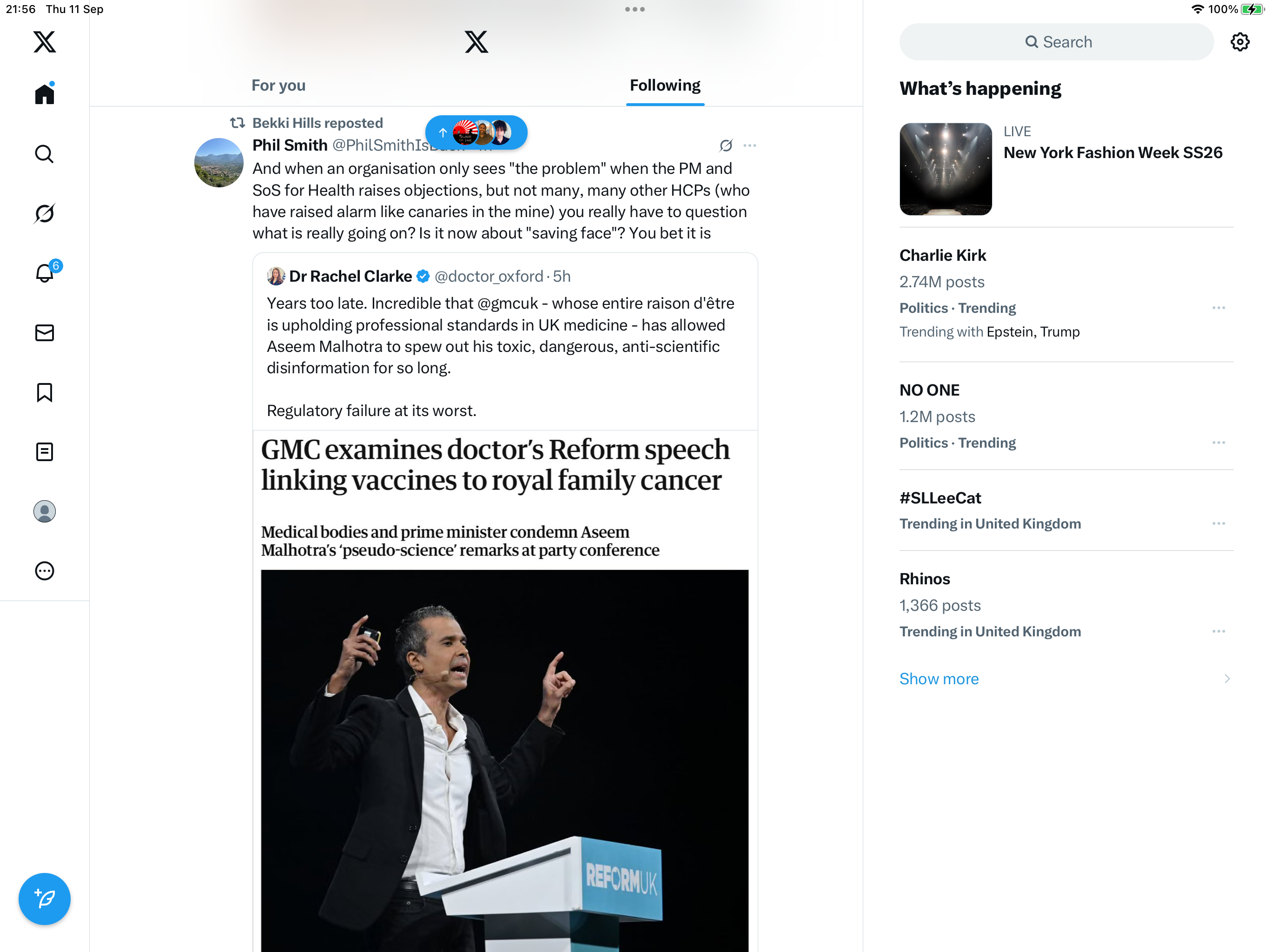This screenshot has width=1270, height=952.
Task: Switch to the For you tab
Action: tap(278, 86)
